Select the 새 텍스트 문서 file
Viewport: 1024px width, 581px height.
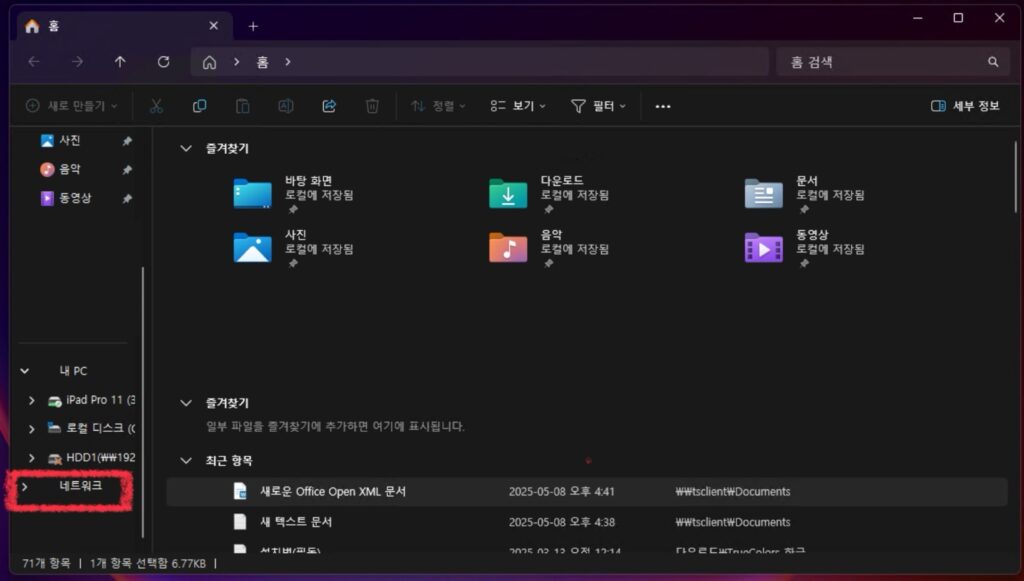586,522
